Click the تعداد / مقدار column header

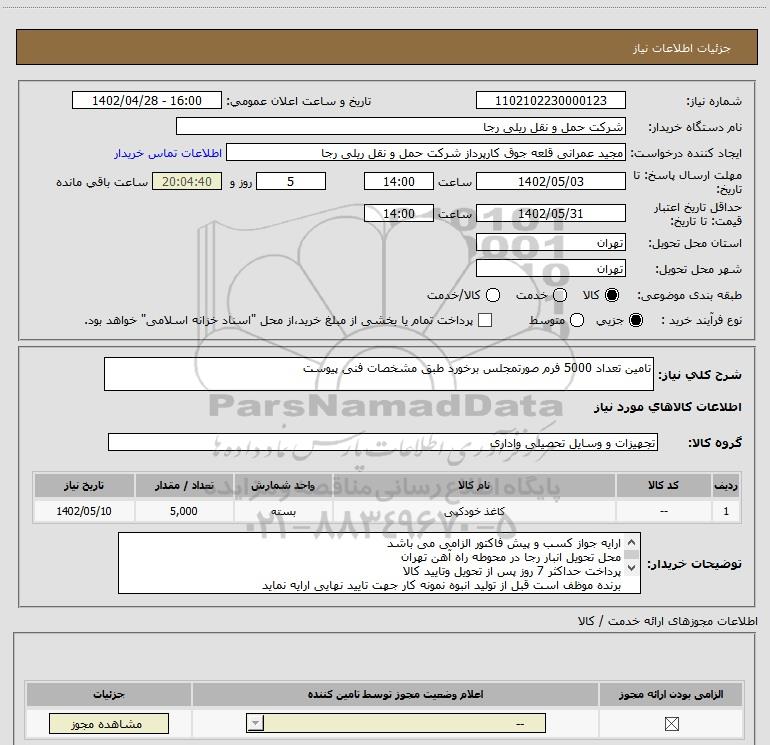[184, 485]
